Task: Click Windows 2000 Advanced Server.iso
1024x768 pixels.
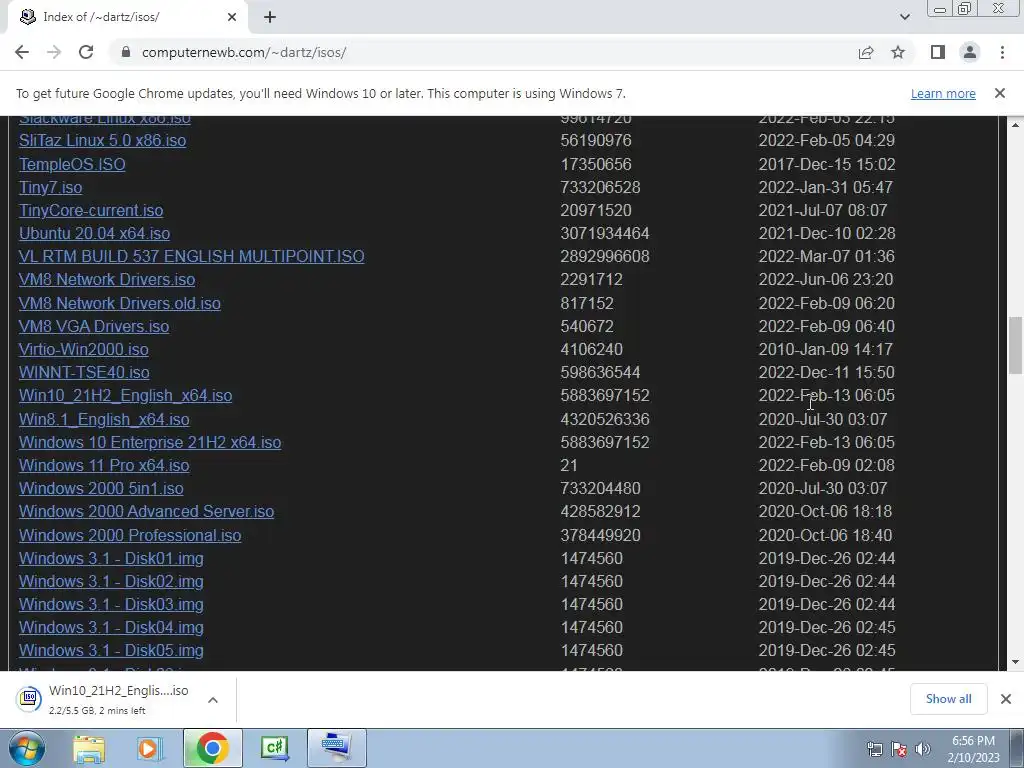Action: coord(146,511)
